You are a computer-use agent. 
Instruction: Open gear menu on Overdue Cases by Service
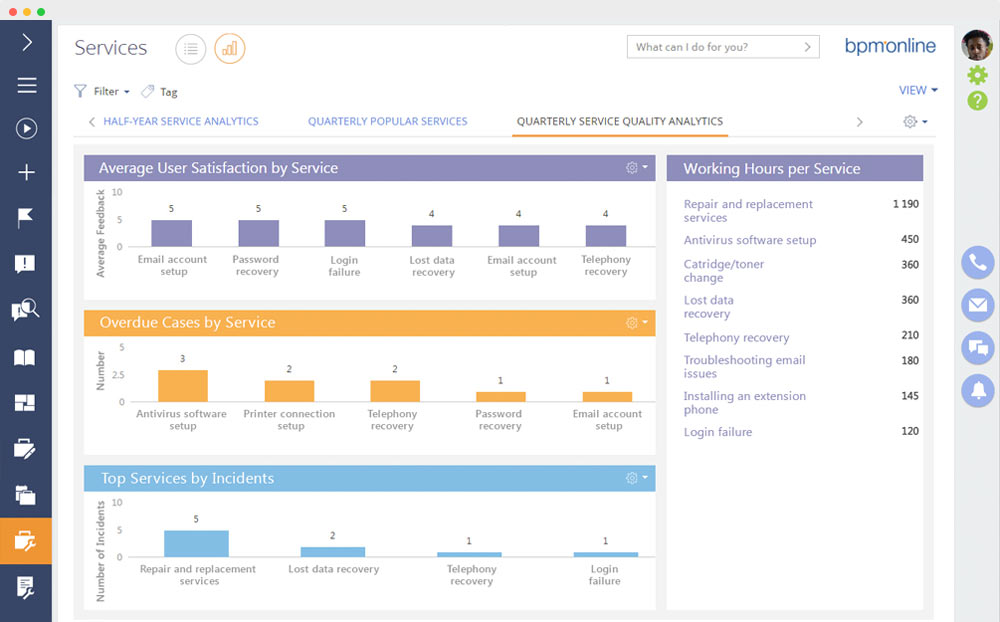pyautogui.click(x=636, y=323)
